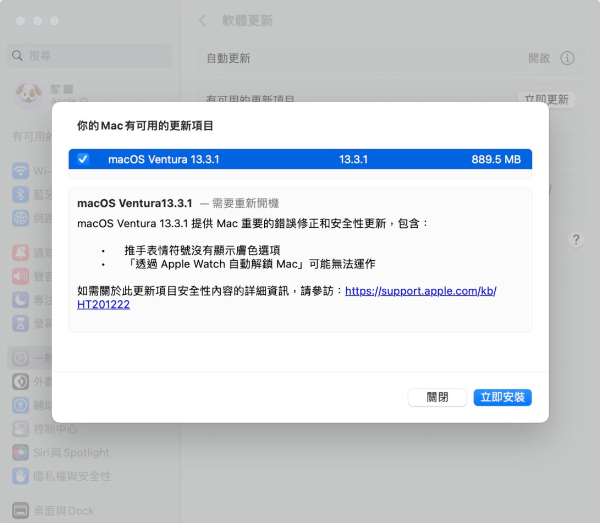The height and width of the screenshot is (523, 600).
Task: Open the red notifications bell icon
Action: 20,252
